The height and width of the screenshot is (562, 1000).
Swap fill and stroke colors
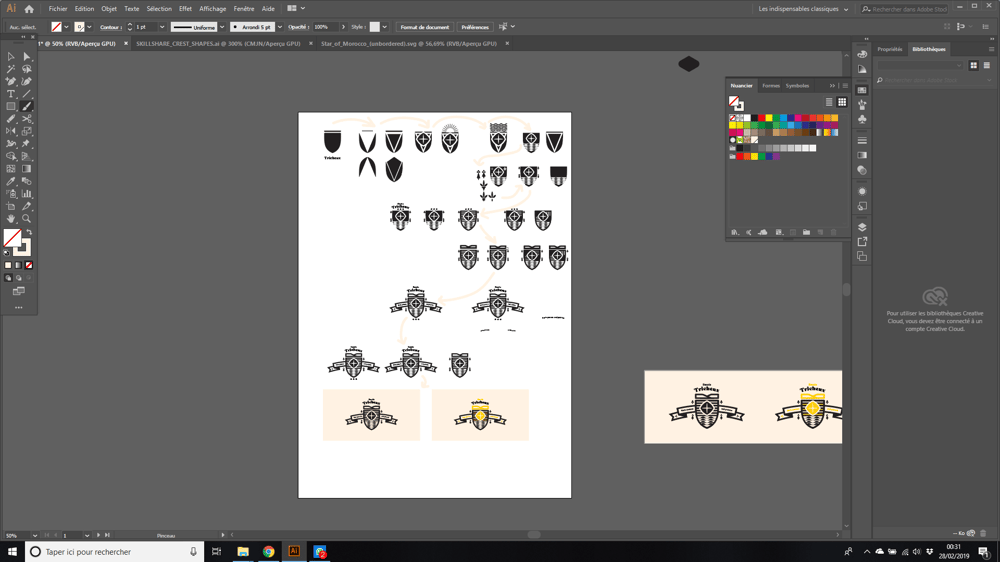[x=29, y=232]
